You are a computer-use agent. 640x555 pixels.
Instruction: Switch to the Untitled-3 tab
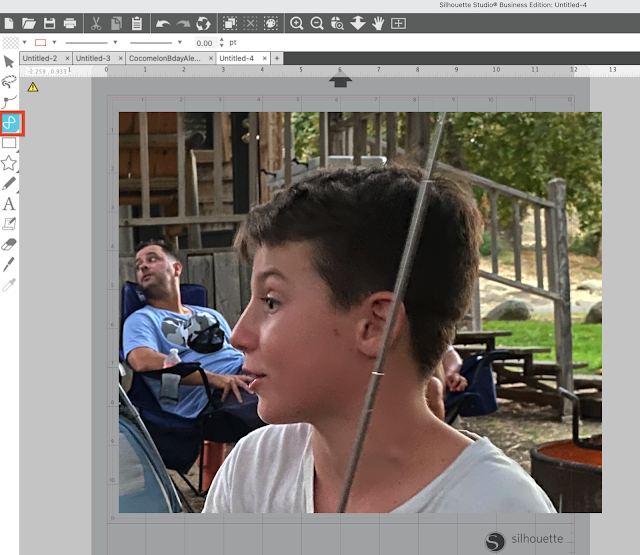(93, 58)
